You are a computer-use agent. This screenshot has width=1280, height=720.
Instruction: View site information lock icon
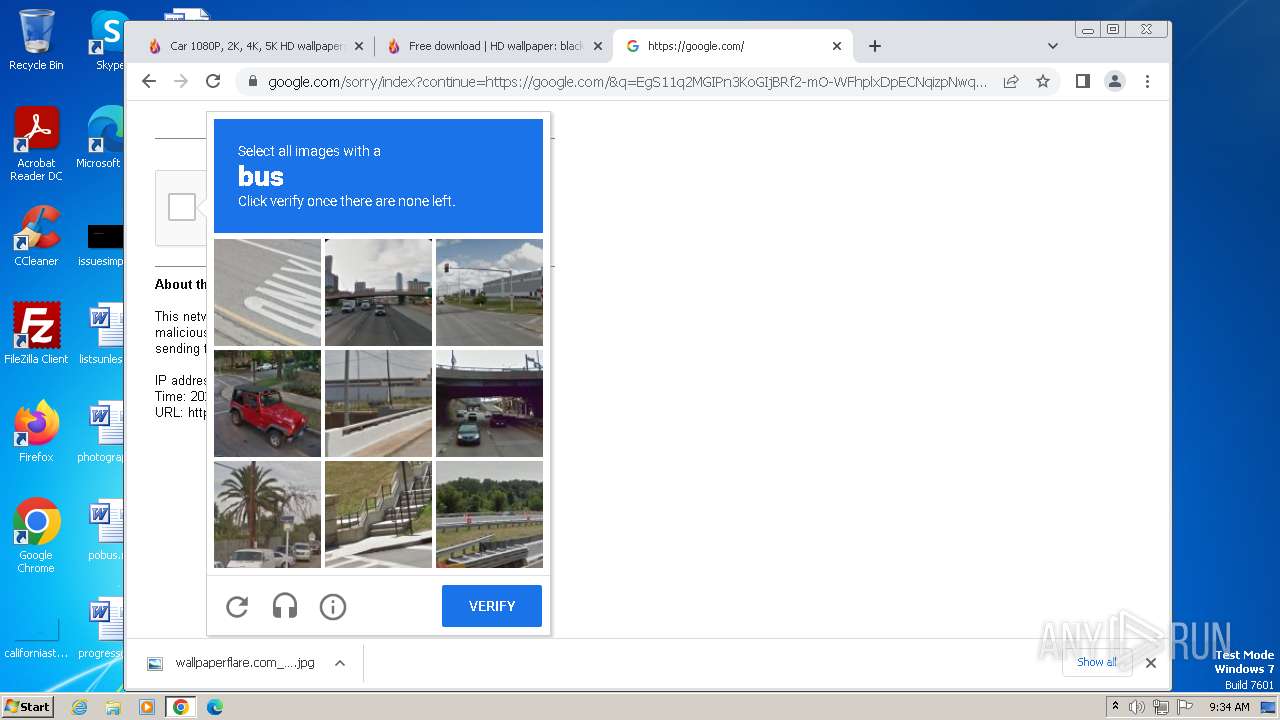point(253,82)
